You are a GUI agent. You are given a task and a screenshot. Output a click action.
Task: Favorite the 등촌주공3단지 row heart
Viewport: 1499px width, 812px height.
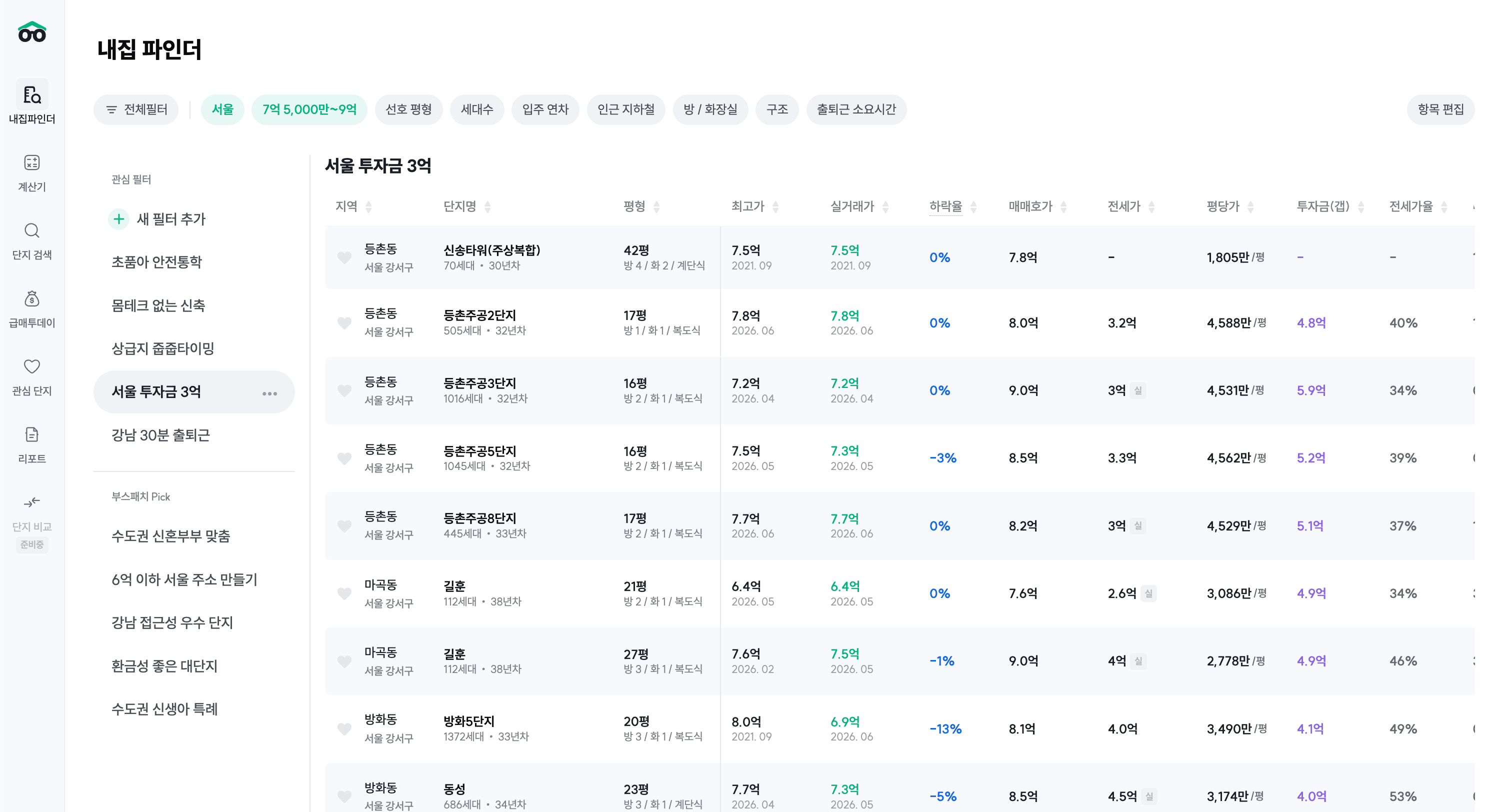click(x=344, y=390)
